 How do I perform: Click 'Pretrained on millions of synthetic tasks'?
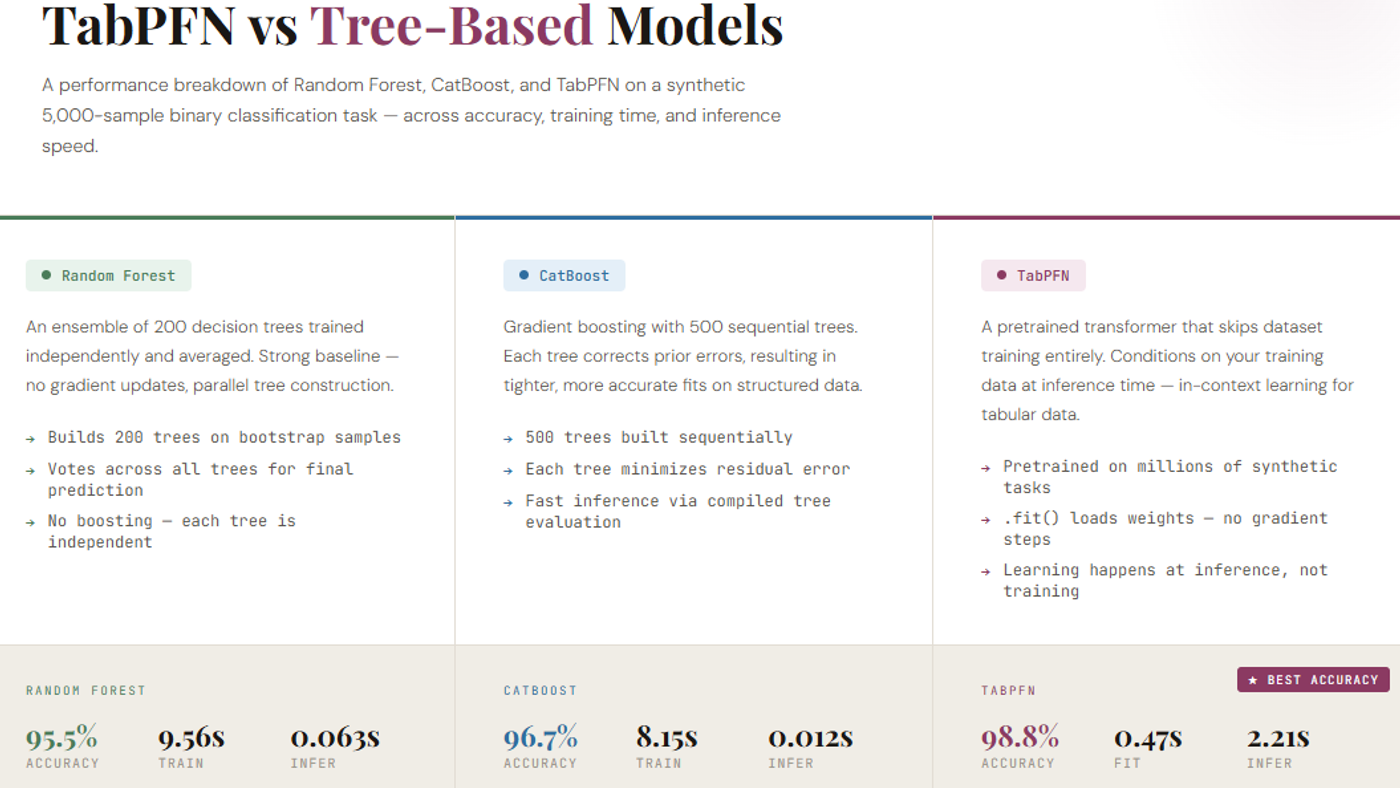1170,477
